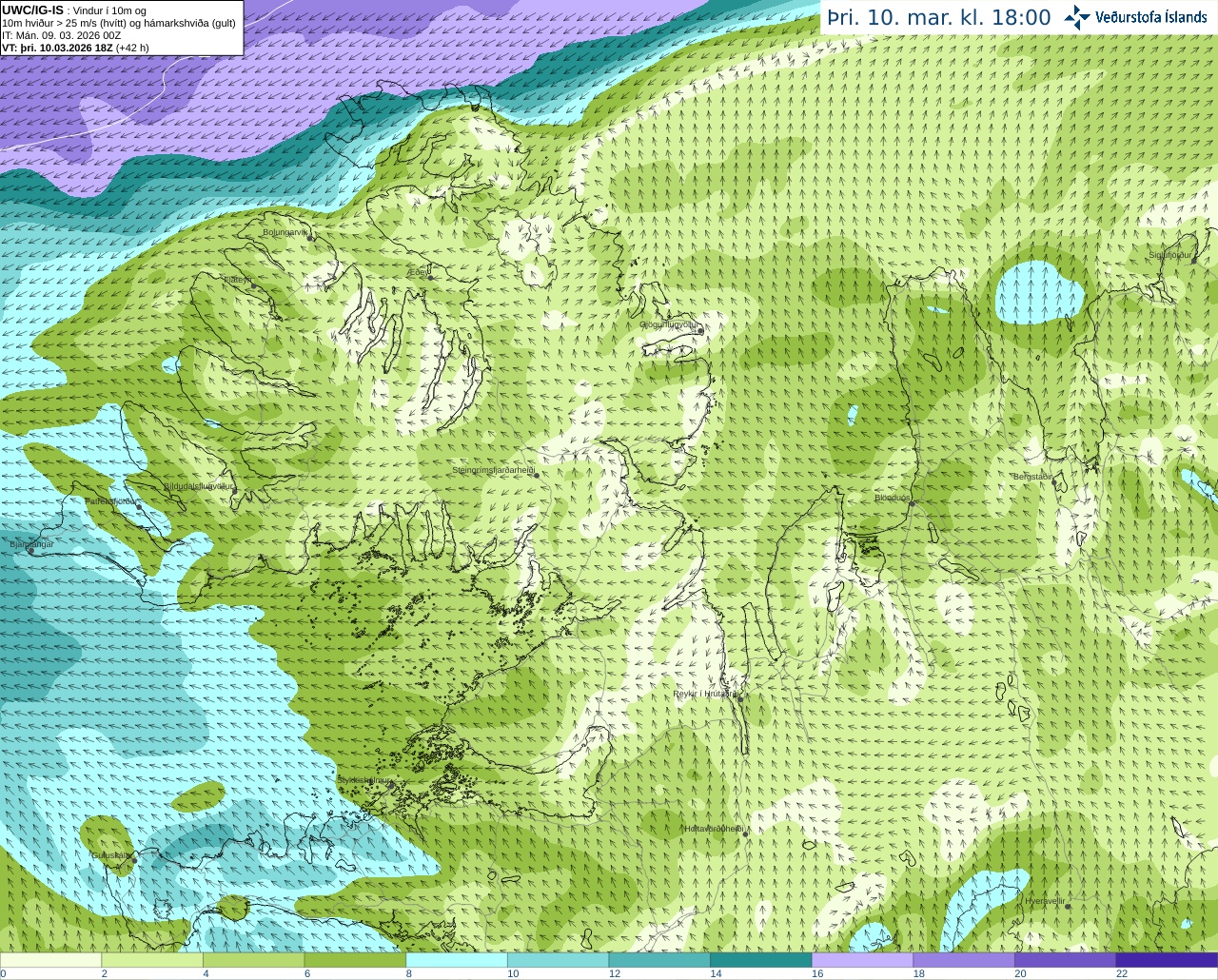Viewport: 1218px width, 980px height.
Task: Pick the 2–4 m/s light green legend swatch
Action: tap(152, 960)
